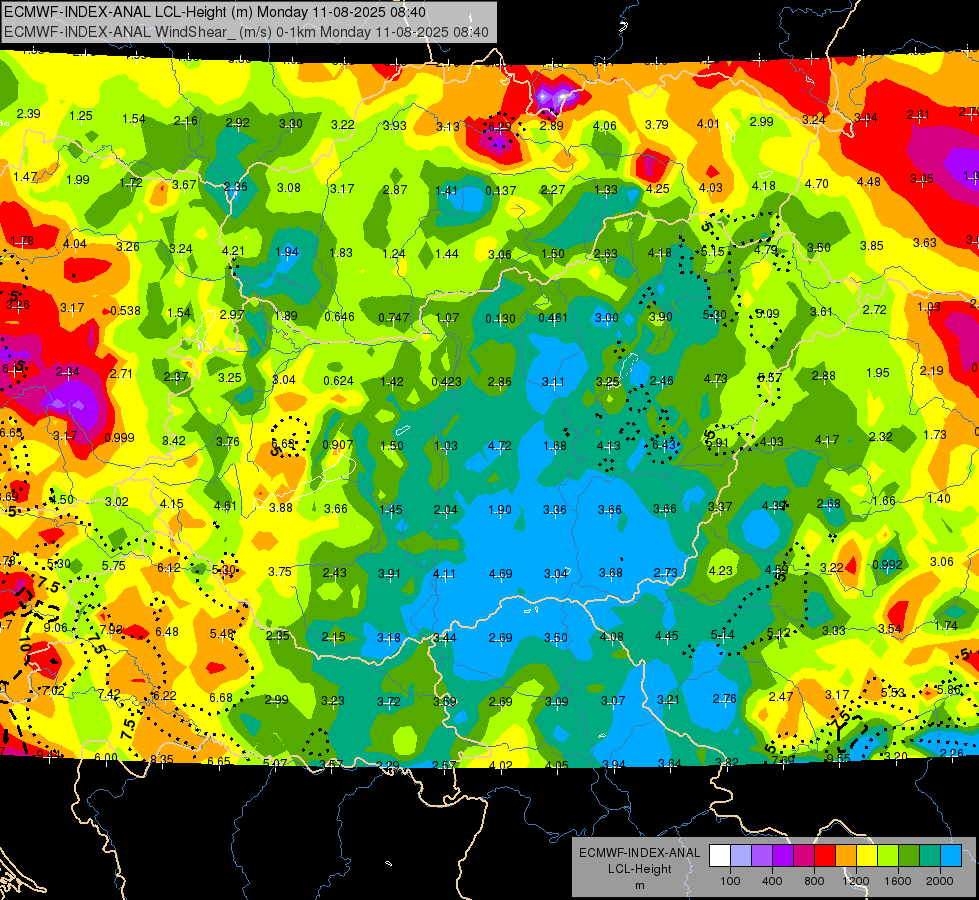Select the red legend color swatch
The width and height of the screenshot is (979, 900).
coord(825,856)
